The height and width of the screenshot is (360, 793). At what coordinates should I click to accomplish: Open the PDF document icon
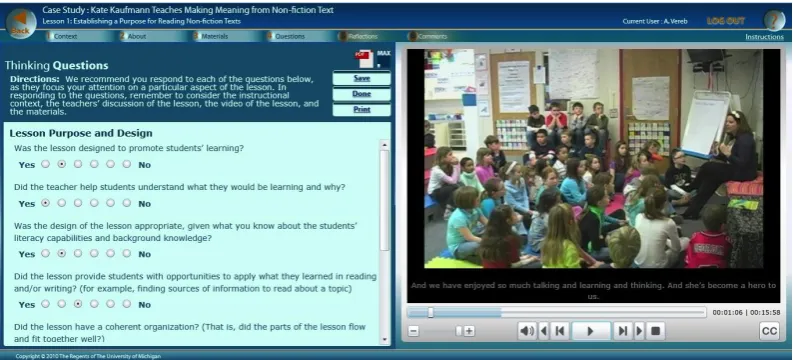(364, 59)
